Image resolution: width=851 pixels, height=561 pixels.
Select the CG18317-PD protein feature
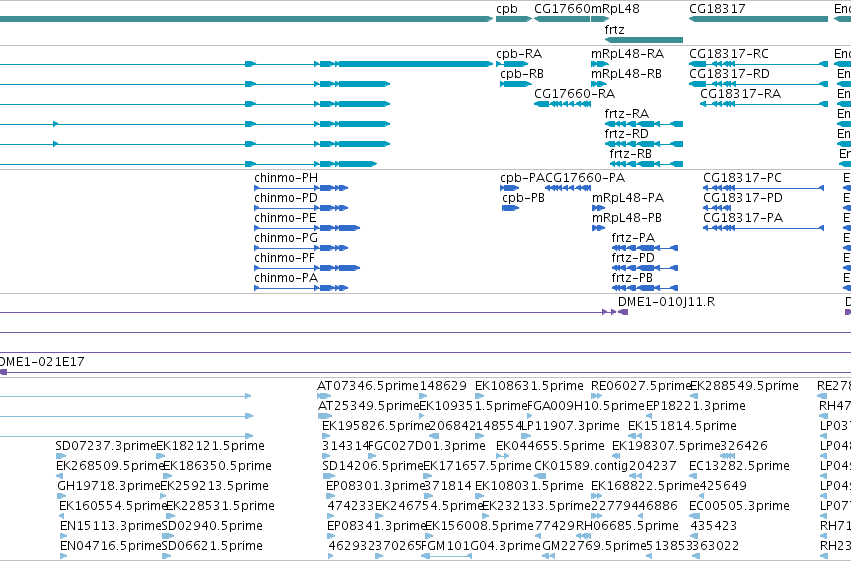pyautogui.click(x=717, y=208)
